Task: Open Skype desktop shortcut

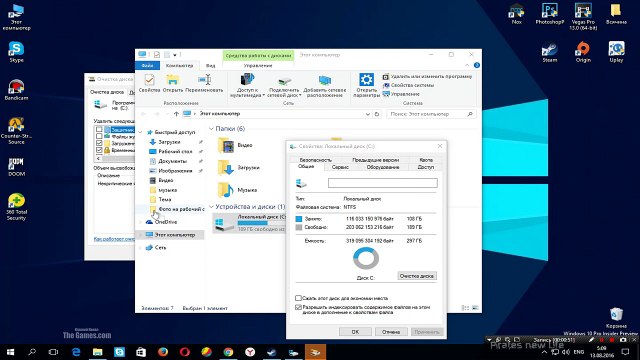Action: 16,51
